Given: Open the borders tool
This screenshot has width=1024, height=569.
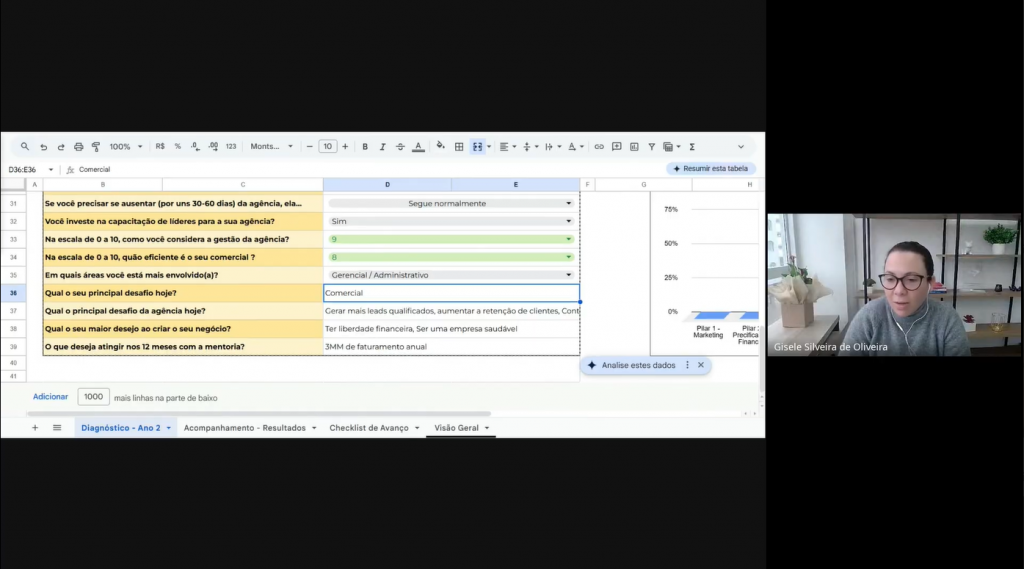Looking at the screenshot, I should 459,147.
